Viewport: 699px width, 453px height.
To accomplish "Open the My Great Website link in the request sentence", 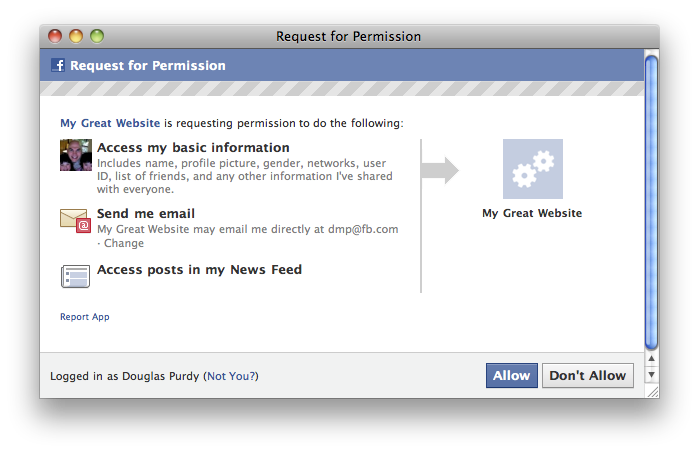I will (110, 123).
